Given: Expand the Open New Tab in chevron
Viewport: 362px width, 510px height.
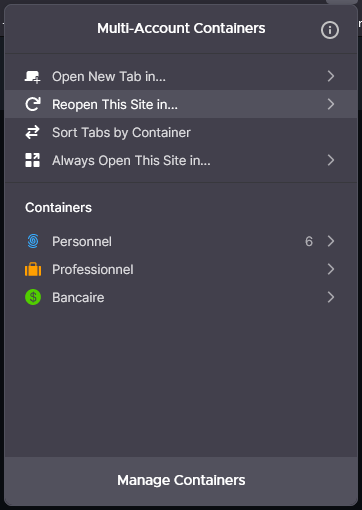Looking at the screenshot, I should coord(331,76).
